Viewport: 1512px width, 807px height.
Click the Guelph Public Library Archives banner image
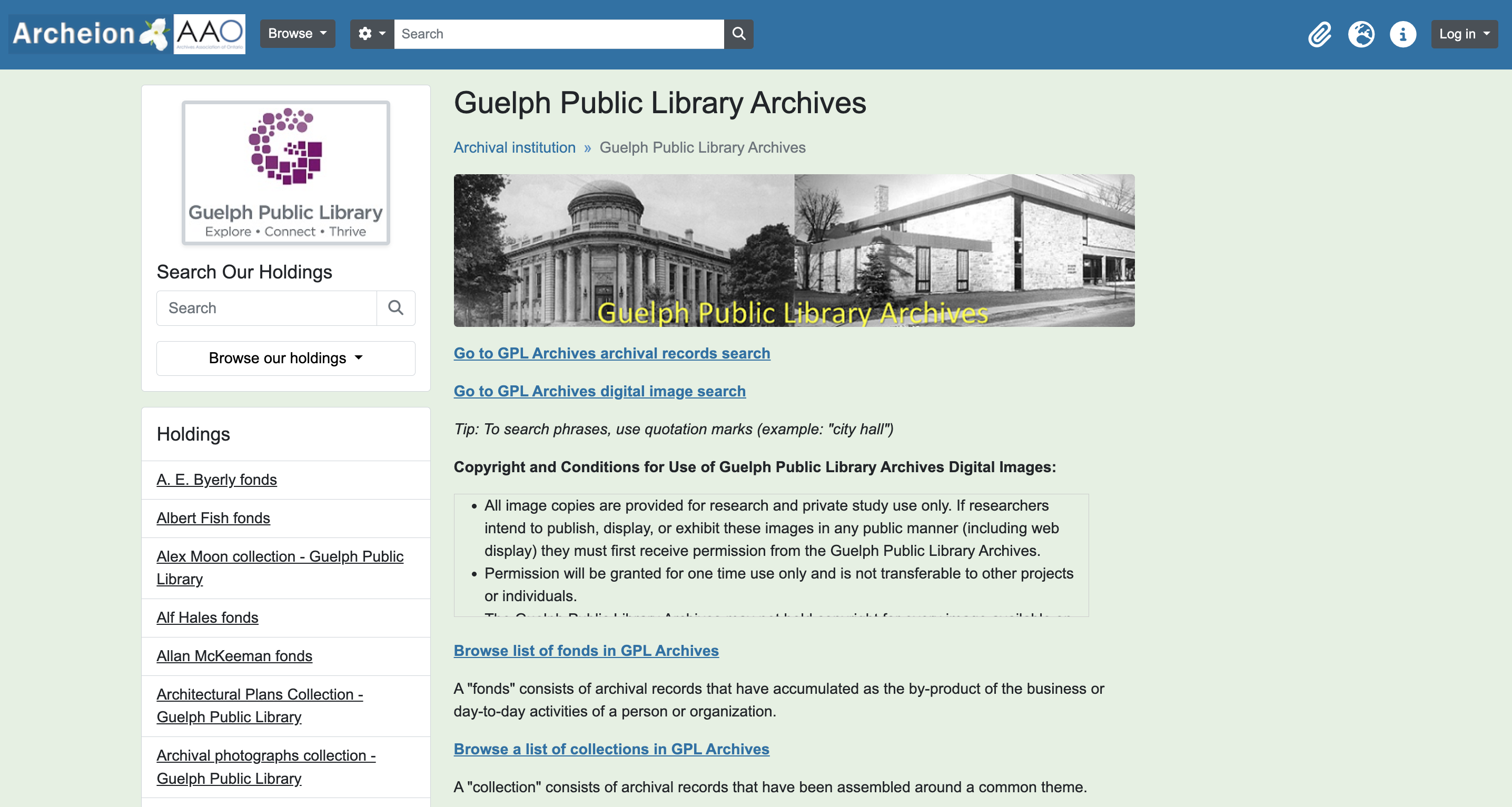pos(794,251)
